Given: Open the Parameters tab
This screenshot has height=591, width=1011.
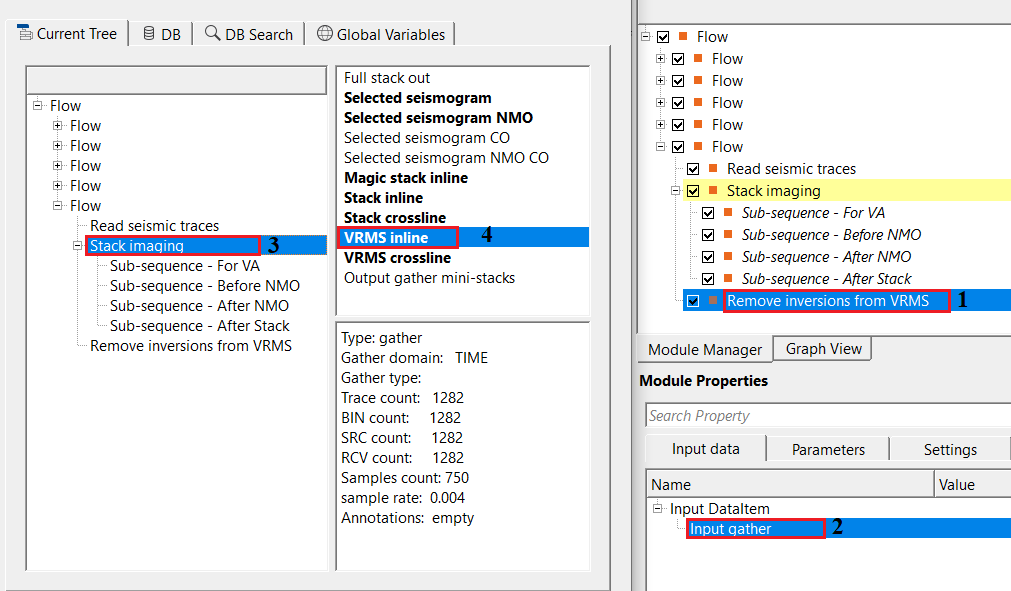Looking at the screenshot, I should 827,449.
